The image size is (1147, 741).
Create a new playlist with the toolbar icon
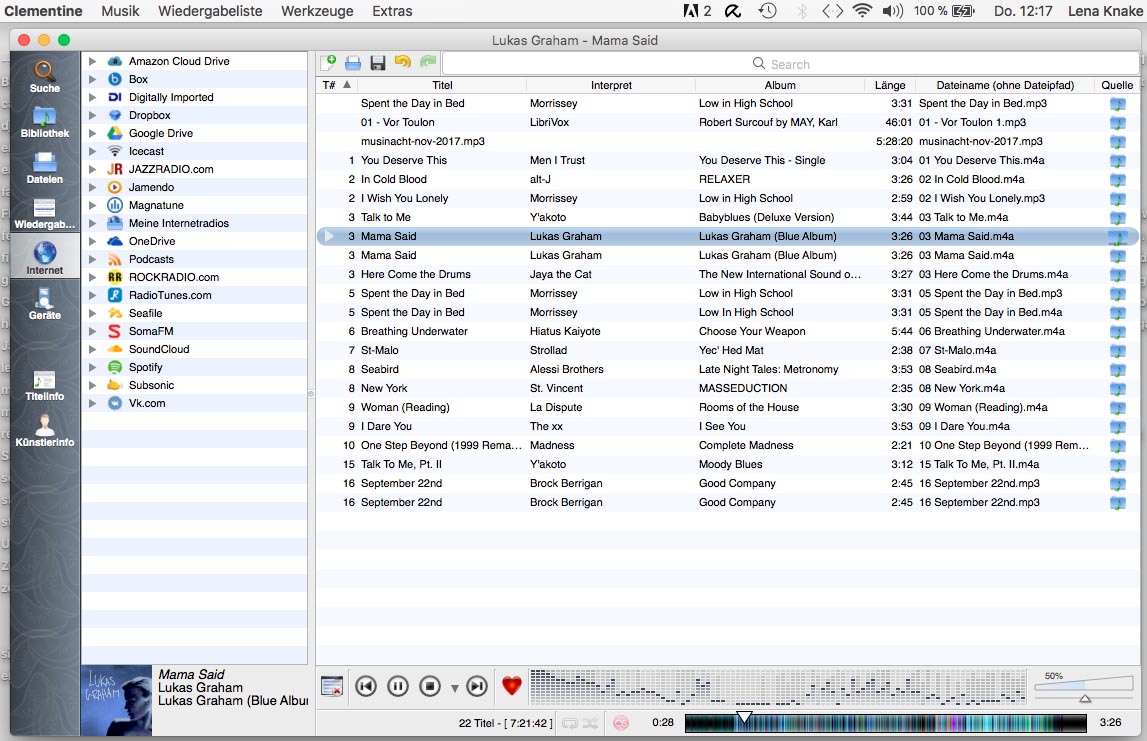(x=328, y=63)
